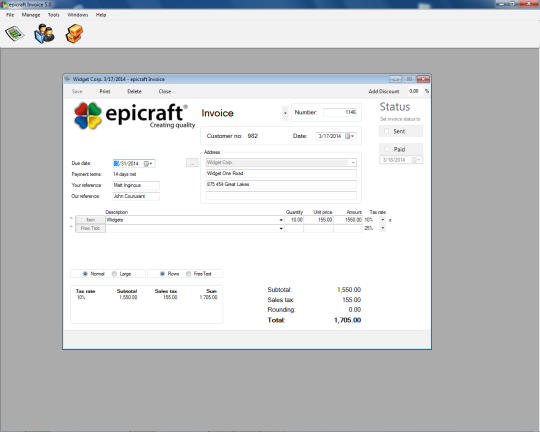Open the products boxes toolbar icon
The image size is (540, 432).
(x=74, y=33)
